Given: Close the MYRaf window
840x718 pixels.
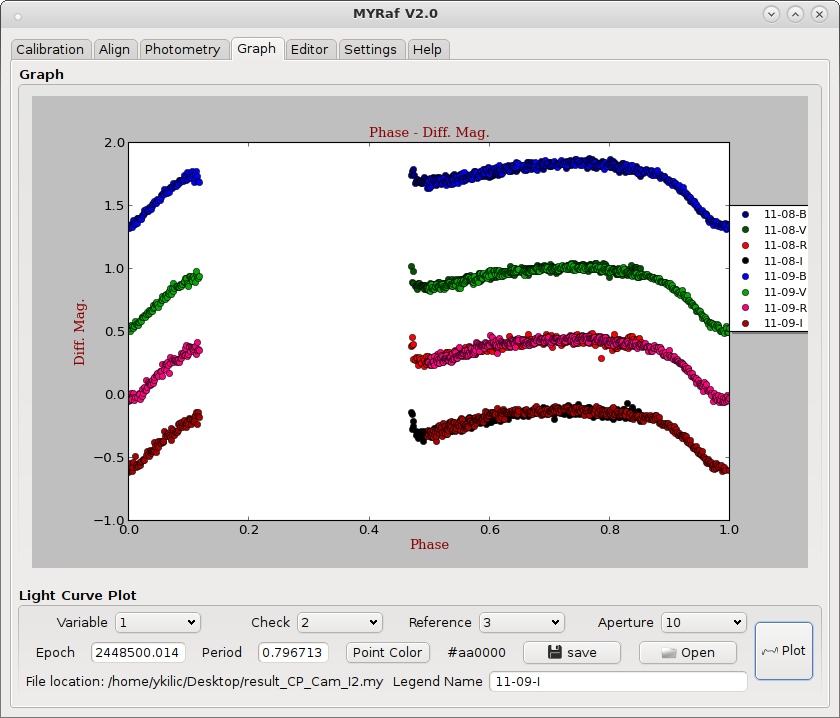Looking at the screenshot, I should point(819,14).
